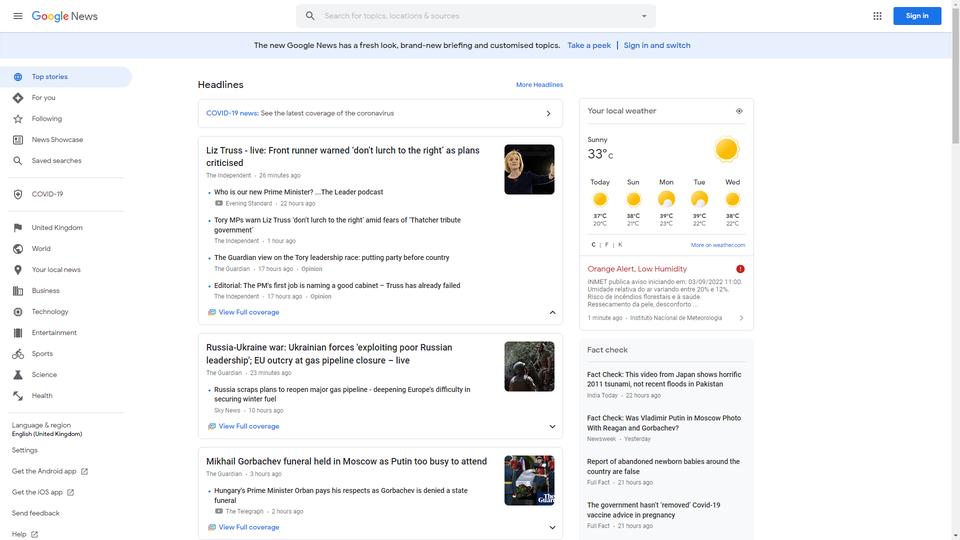Image resolution: width=960 pixels, height=540 pixels.
Task: Click Send feedback in sidebar
Action: (36, 513)
